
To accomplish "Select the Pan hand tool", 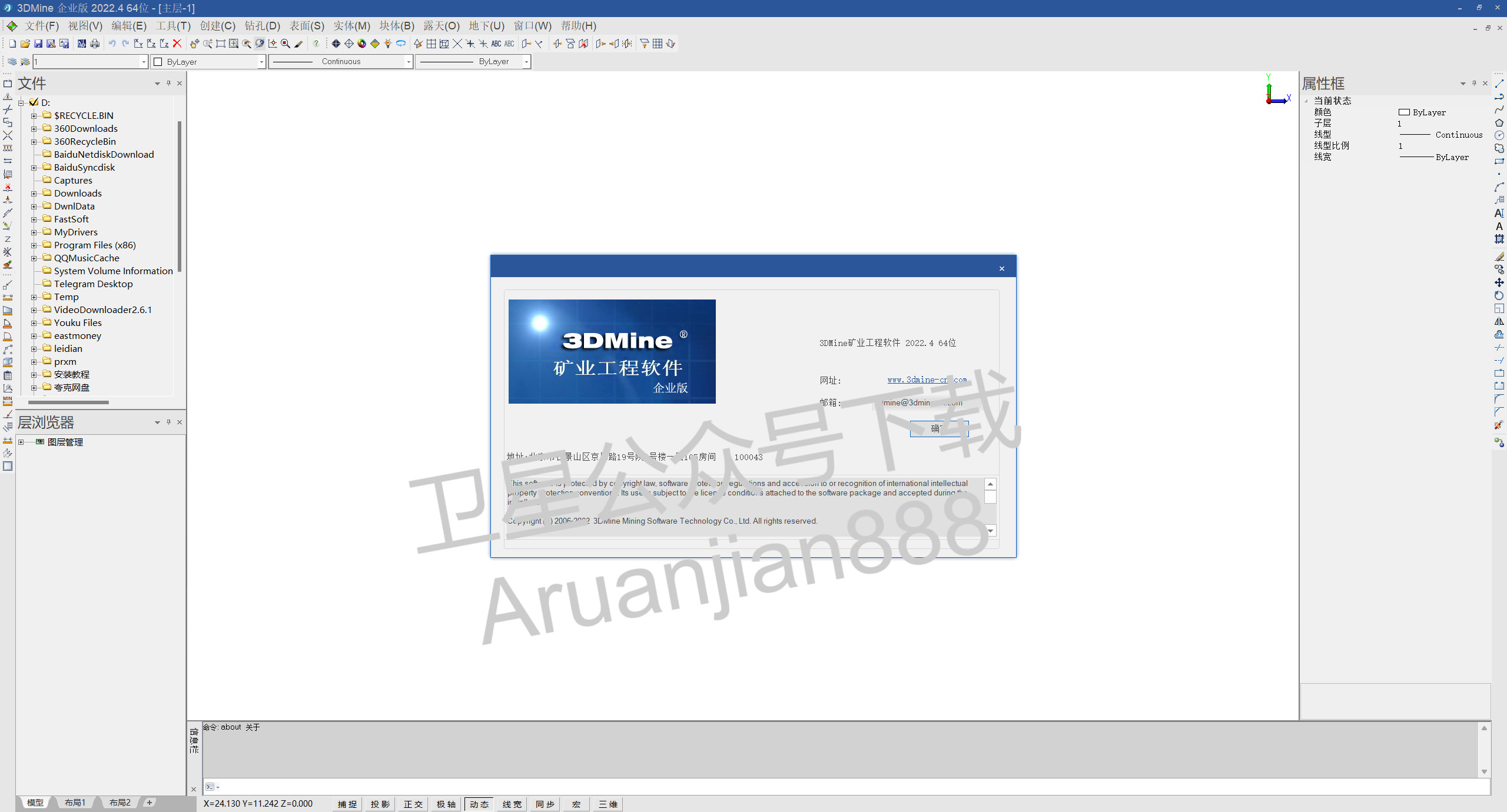I will [x=194, y=44].
